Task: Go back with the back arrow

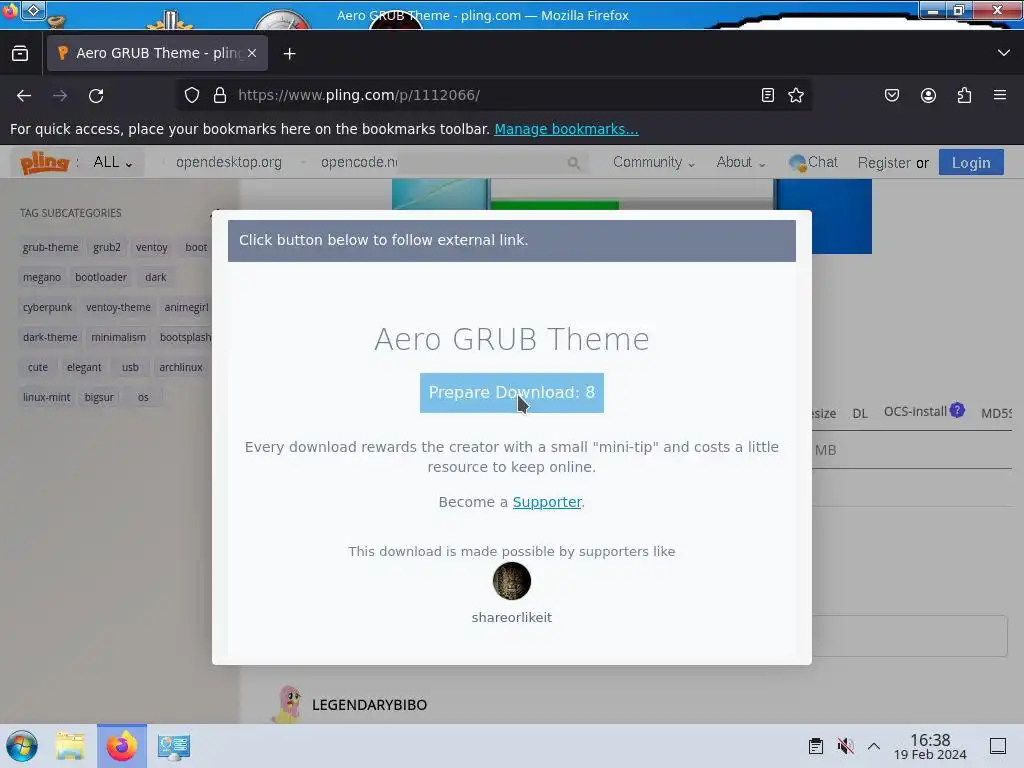Action: pos(24,95)
